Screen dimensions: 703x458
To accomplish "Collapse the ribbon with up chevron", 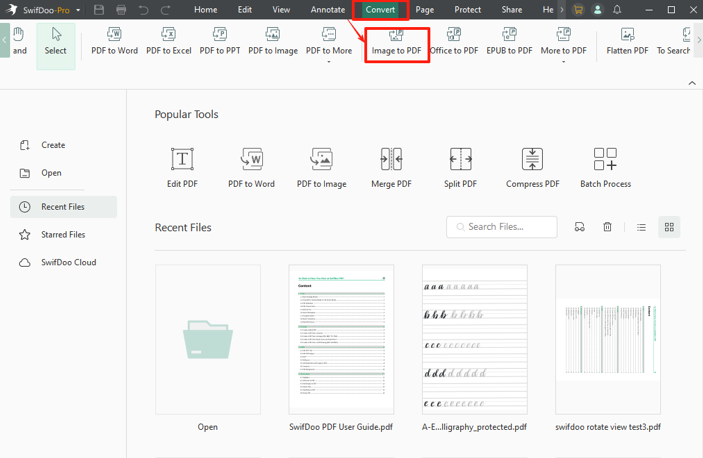I will point(692,83).
